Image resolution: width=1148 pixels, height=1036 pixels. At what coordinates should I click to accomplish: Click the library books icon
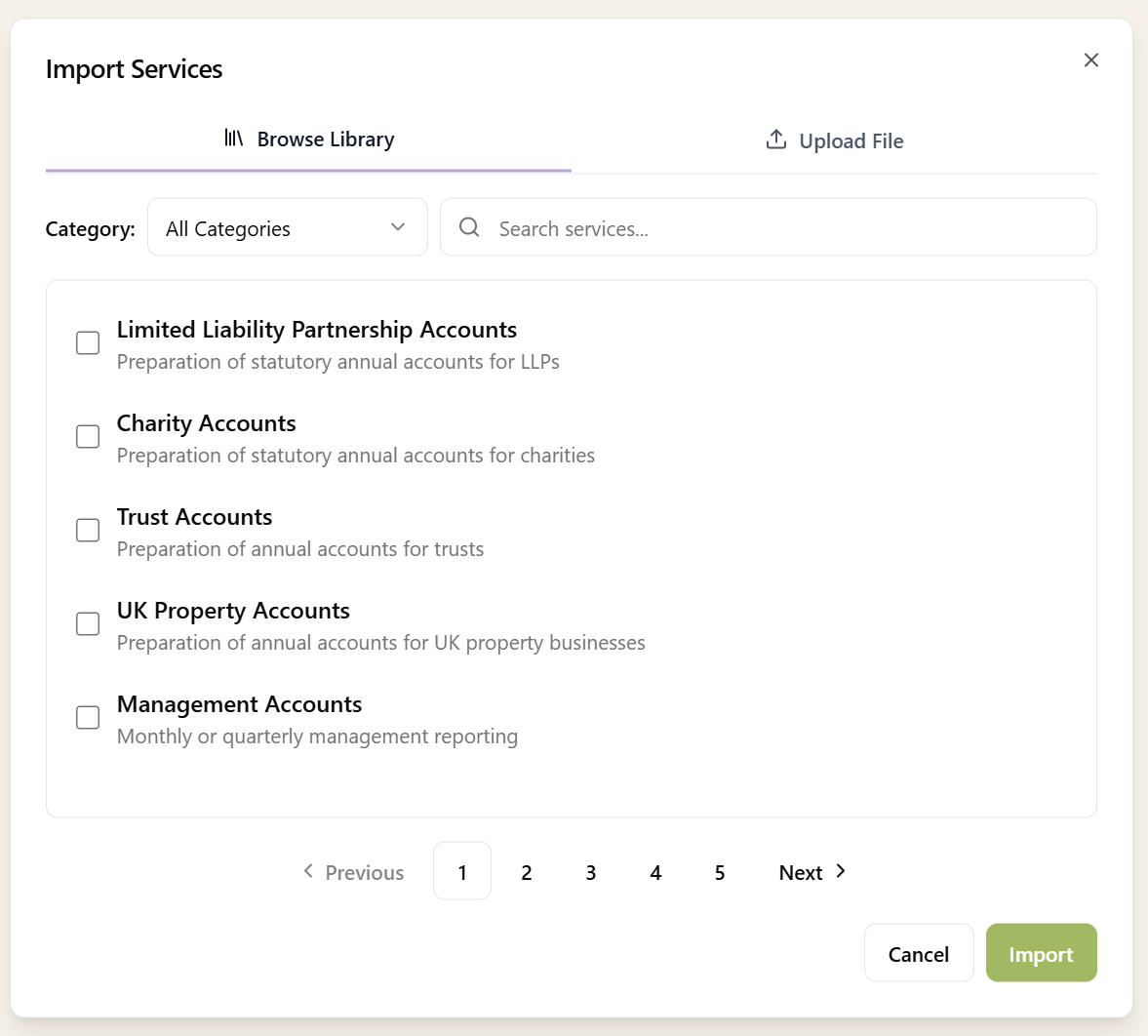233,138
